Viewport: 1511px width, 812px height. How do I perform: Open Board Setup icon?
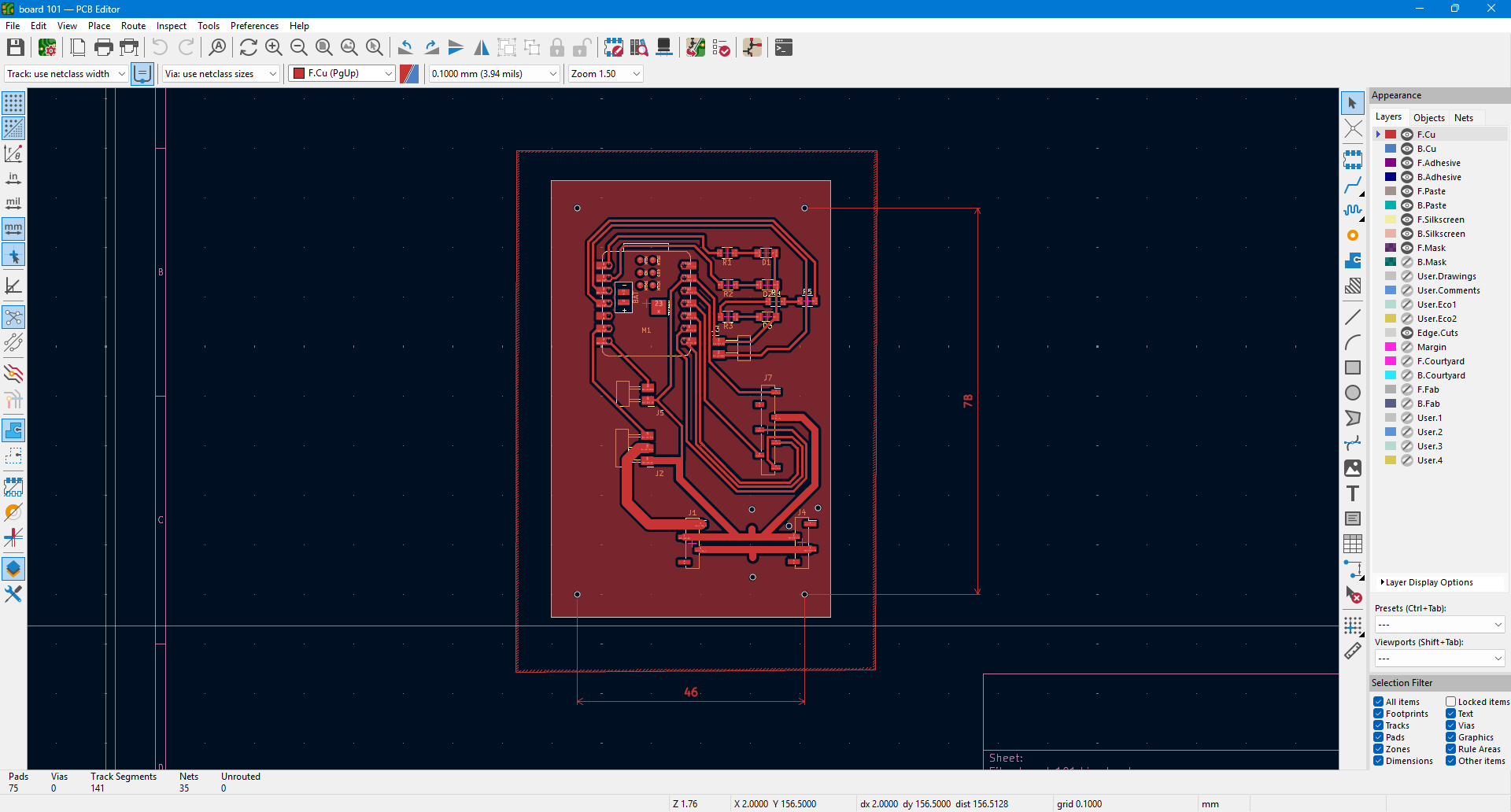pyautogui.click(x=47, y=48)
